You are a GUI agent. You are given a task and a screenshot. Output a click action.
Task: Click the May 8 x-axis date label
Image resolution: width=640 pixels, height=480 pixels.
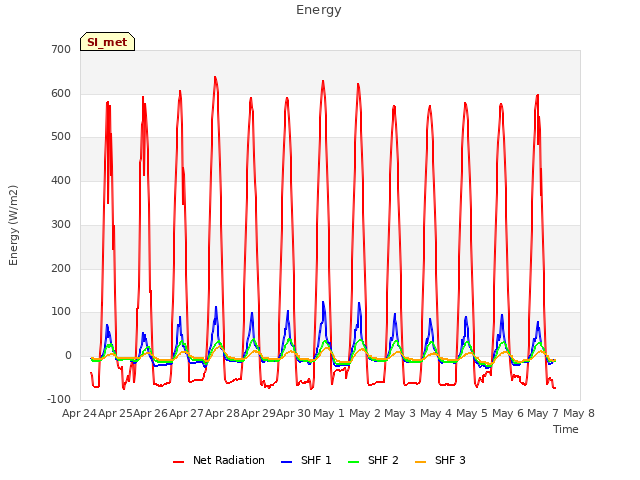tap(579, 413)
